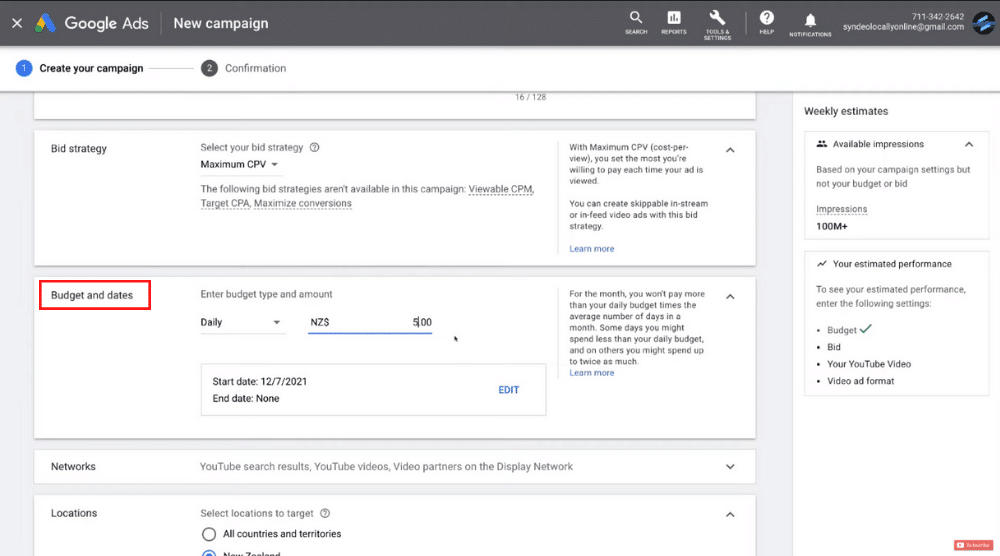The height and width of the screenshot is (556, 1000).
Task: Open the Help question mark icon
Action: click(767, 22)
